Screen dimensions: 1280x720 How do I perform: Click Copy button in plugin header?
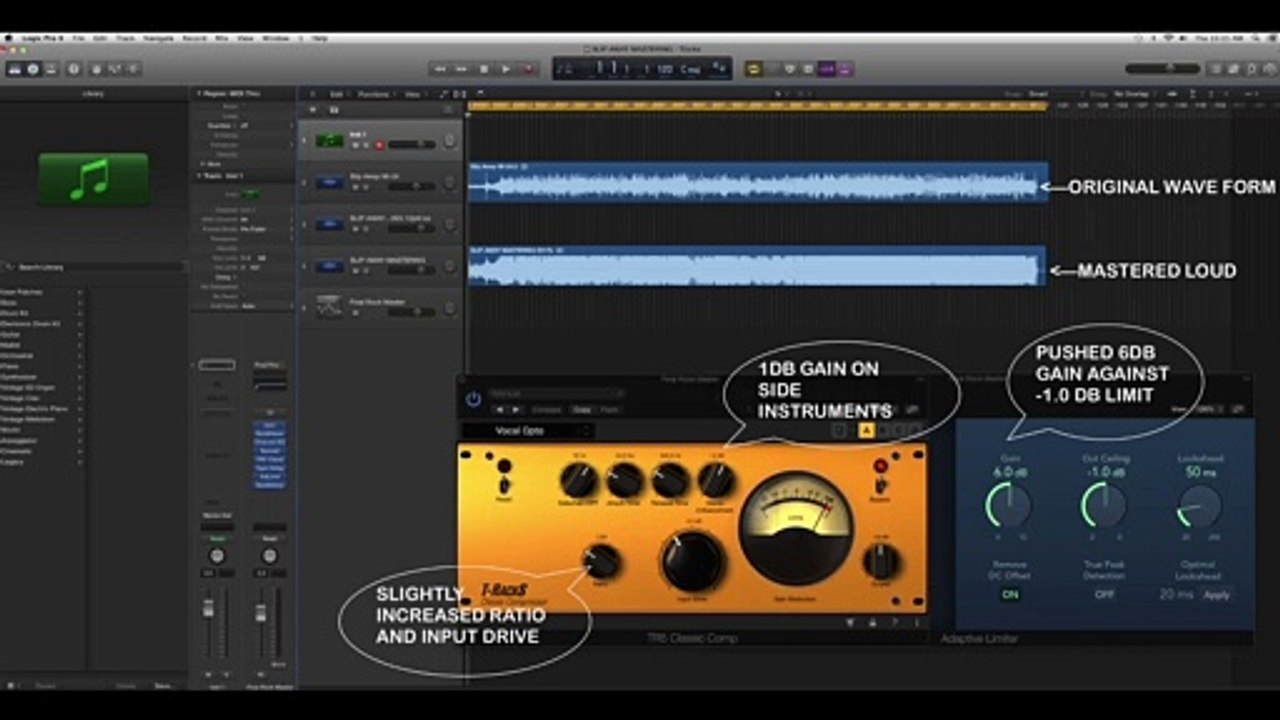(x=581, y=410)
